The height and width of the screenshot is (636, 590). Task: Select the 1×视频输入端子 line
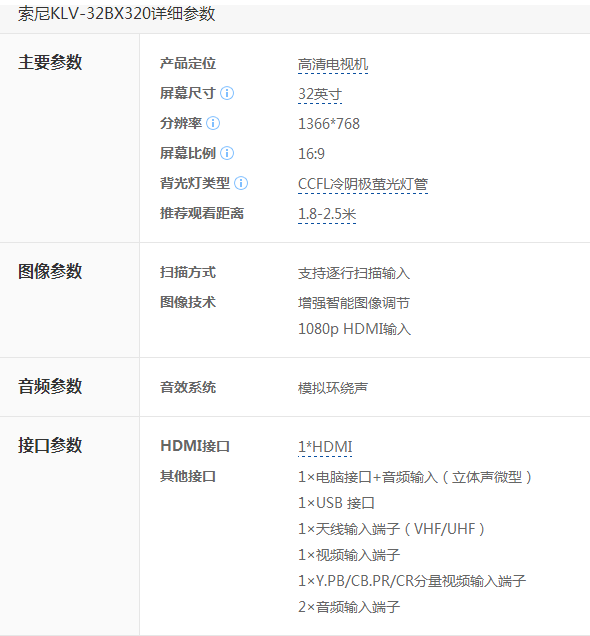(349, 555)
